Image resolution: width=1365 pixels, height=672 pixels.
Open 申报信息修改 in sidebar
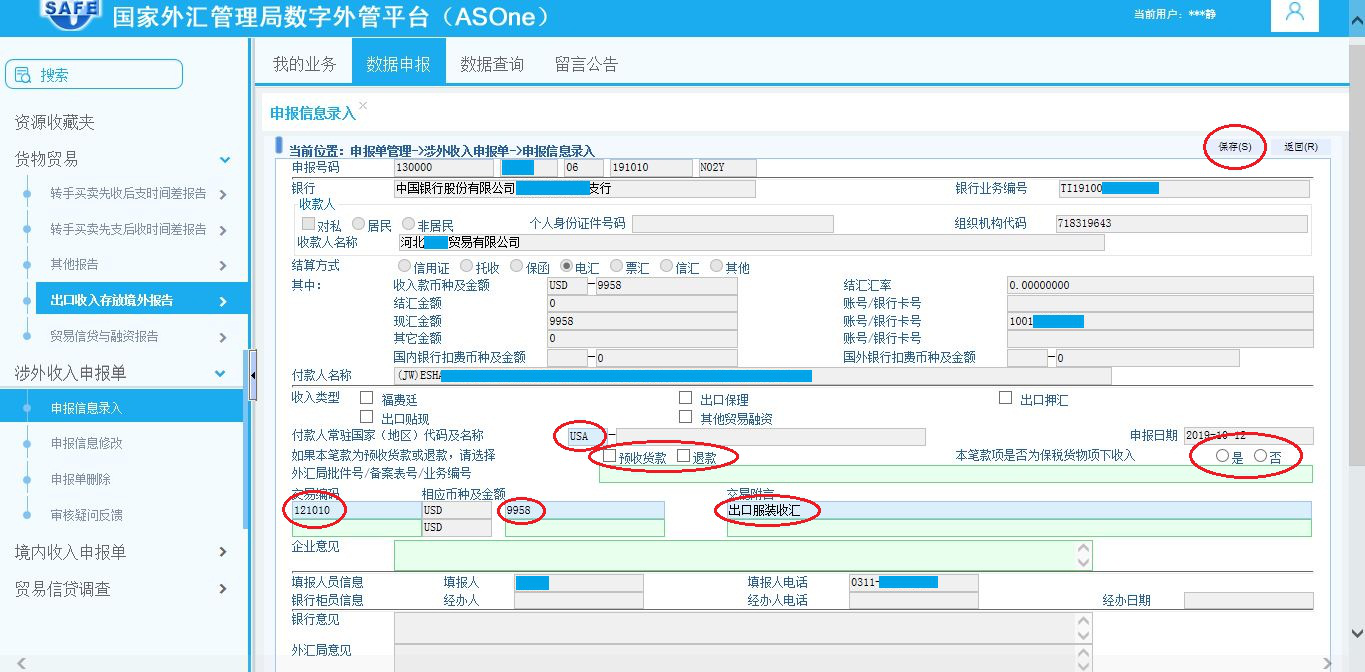coord(86,443)
